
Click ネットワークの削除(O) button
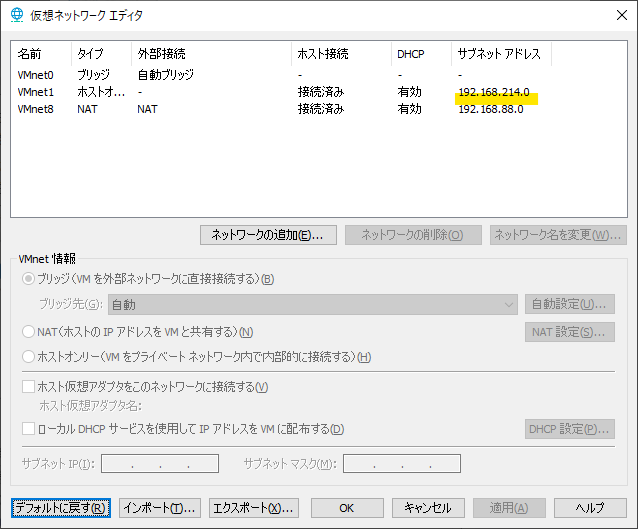pos(413,235)
